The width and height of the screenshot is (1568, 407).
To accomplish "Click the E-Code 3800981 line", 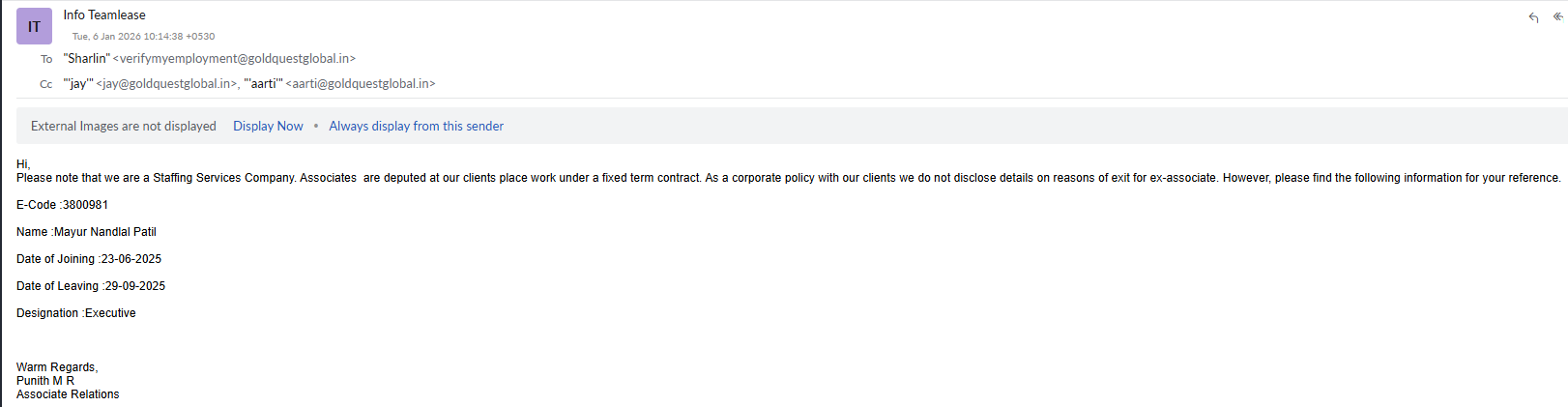I will click(62, 205).
